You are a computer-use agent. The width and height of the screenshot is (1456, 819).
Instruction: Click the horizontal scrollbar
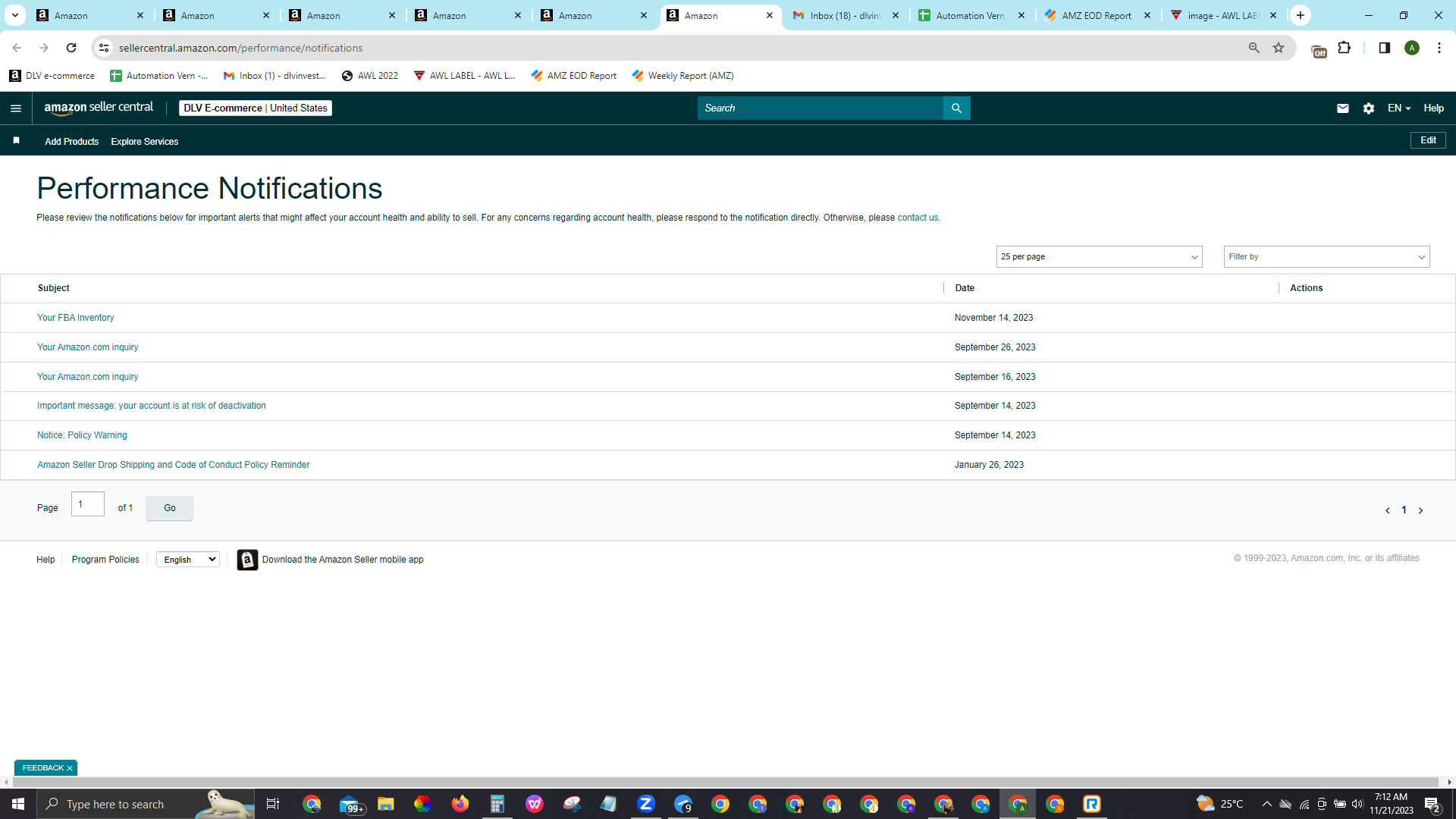pos(724,782)
